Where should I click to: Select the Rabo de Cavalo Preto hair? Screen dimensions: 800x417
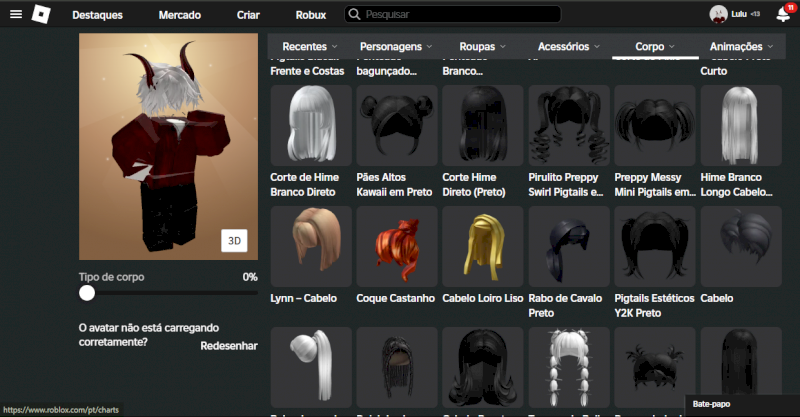[x=569, y=247]
